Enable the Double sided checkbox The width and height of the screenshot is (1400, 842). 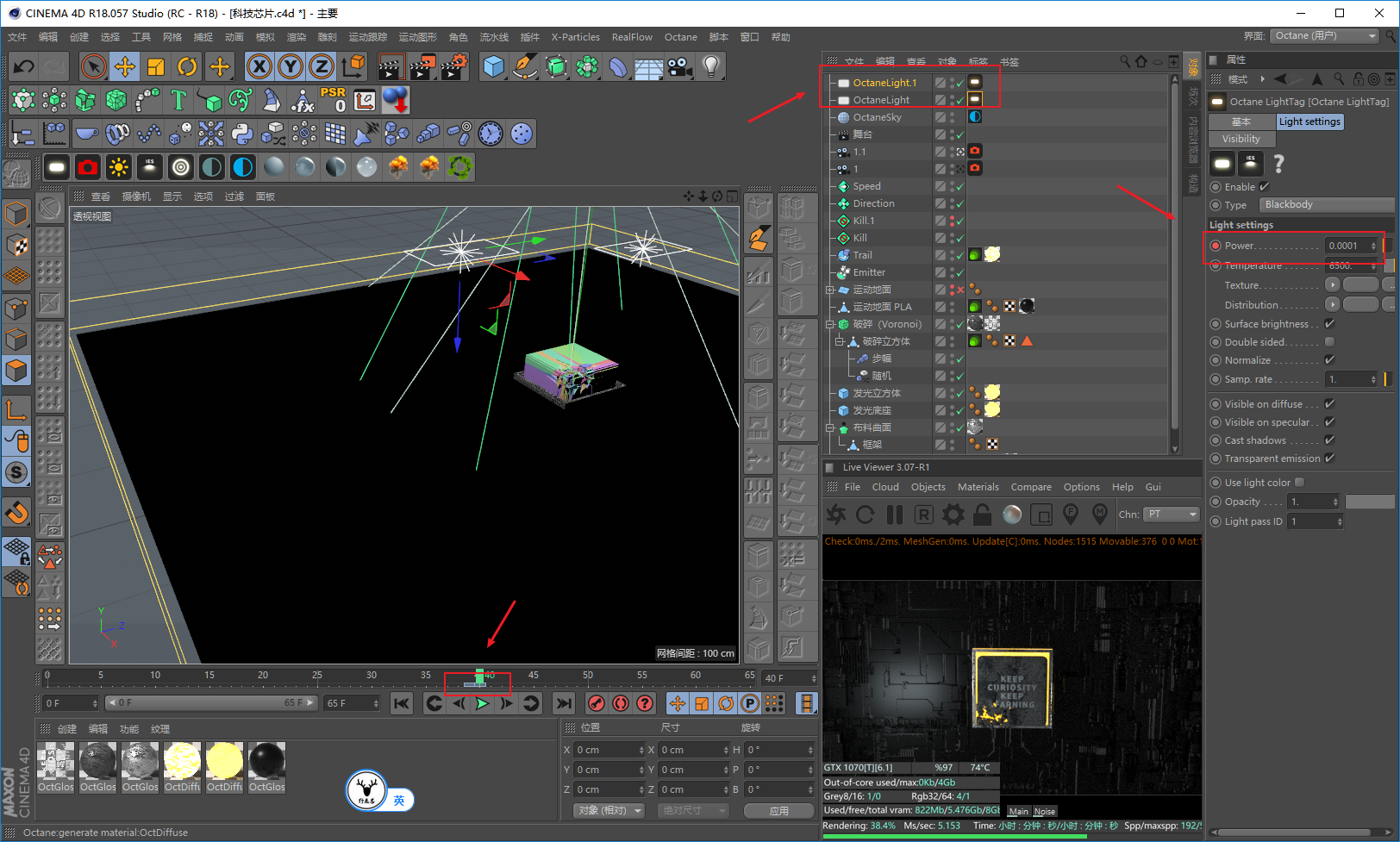pos(1330,342)
